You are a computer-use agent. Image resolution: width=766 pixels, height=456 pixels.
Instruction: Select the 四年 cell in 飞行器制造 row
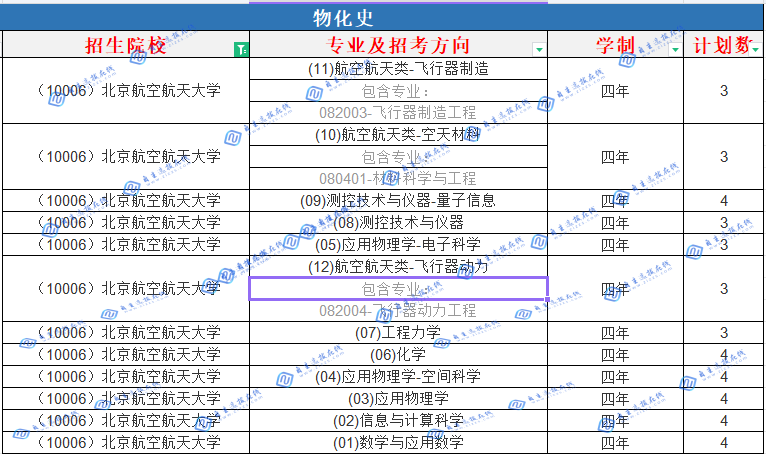[x=615, y=90]
